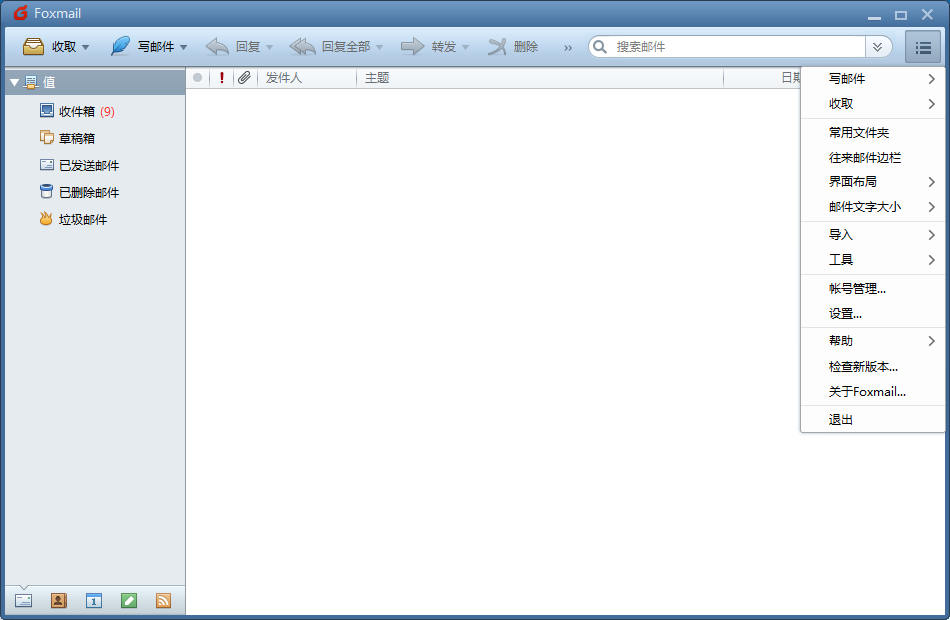
Task: Sort by 主题 subject column header
Action: pos(540,78)
